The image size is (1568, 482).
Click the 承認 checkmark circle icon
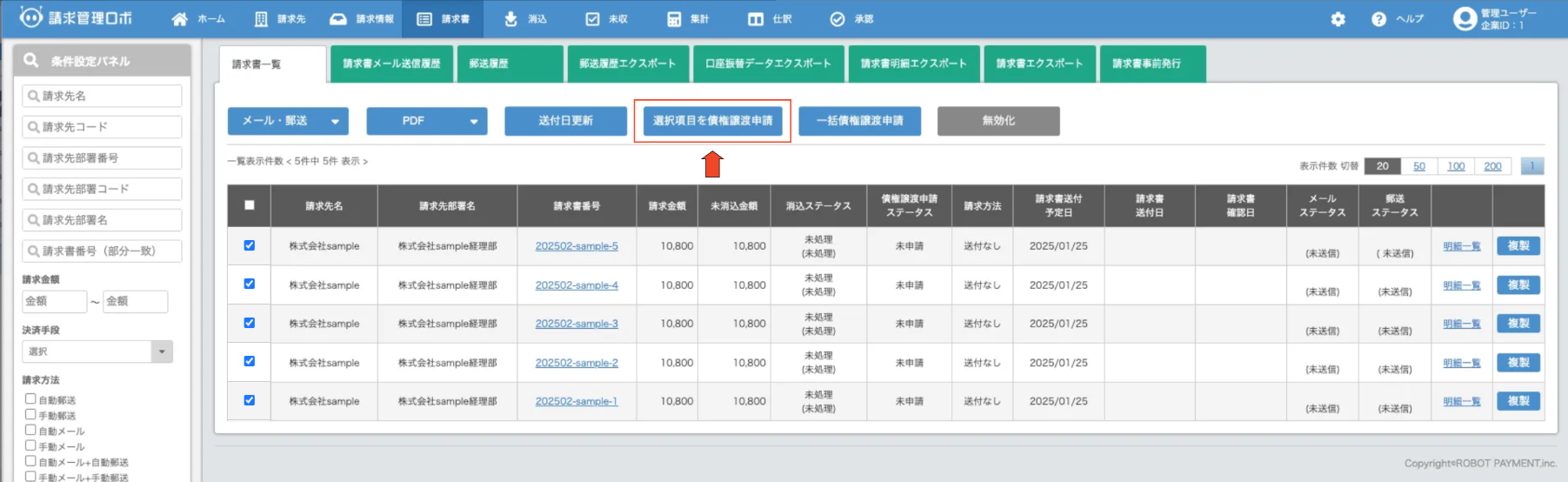tap(837, 19)
